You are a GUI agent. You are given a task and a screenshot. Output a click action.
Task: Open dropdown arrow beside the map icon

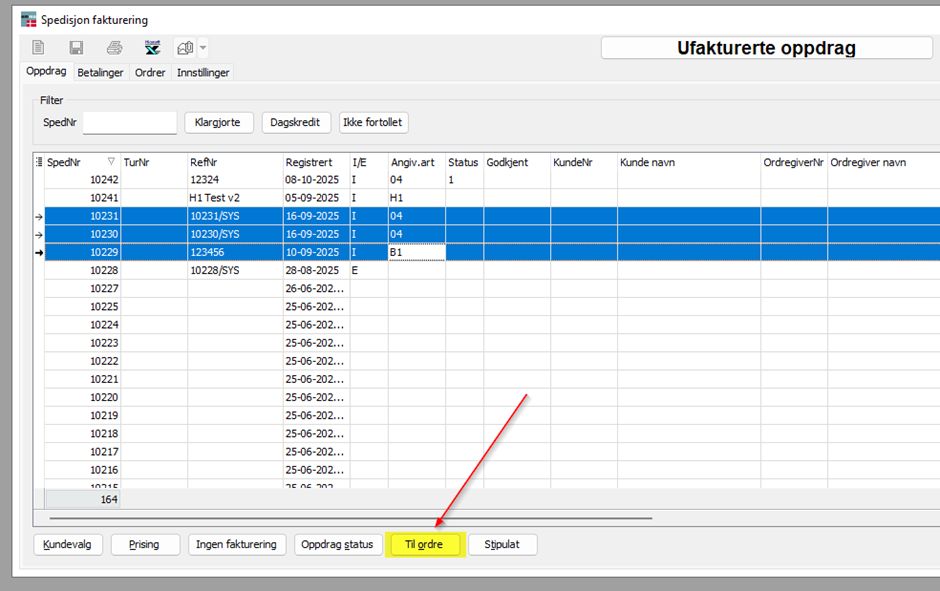point(203,48)
